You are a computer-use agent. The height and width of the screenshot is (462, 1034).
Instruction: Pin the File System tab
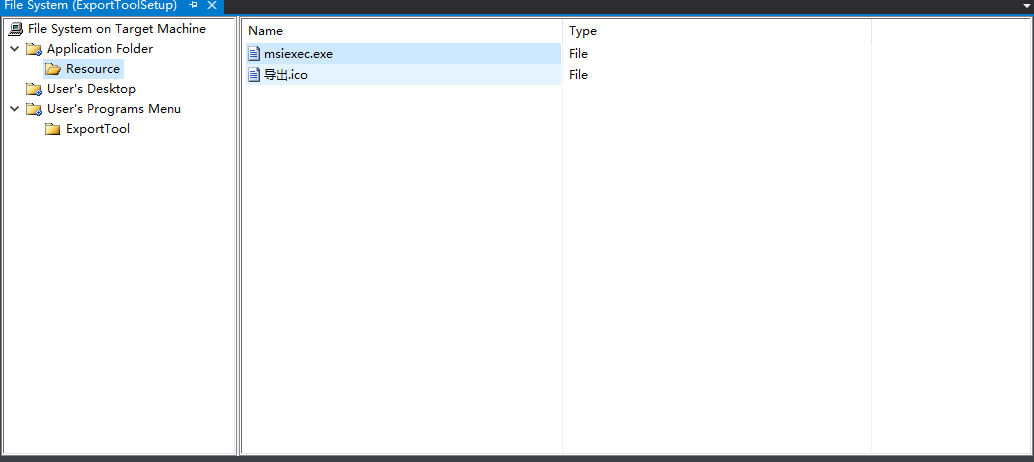click(194, 6)
